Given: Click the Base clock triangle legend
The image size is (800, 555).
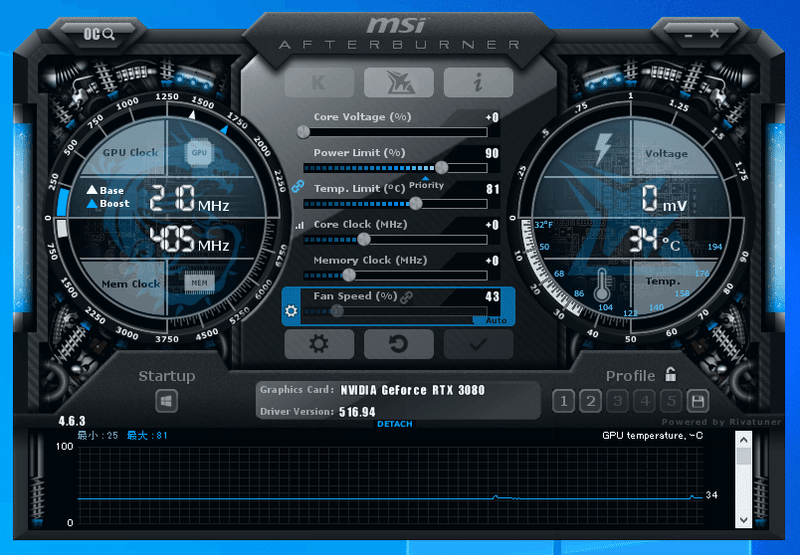Looking at the screenshot, I should coord(105,190).
